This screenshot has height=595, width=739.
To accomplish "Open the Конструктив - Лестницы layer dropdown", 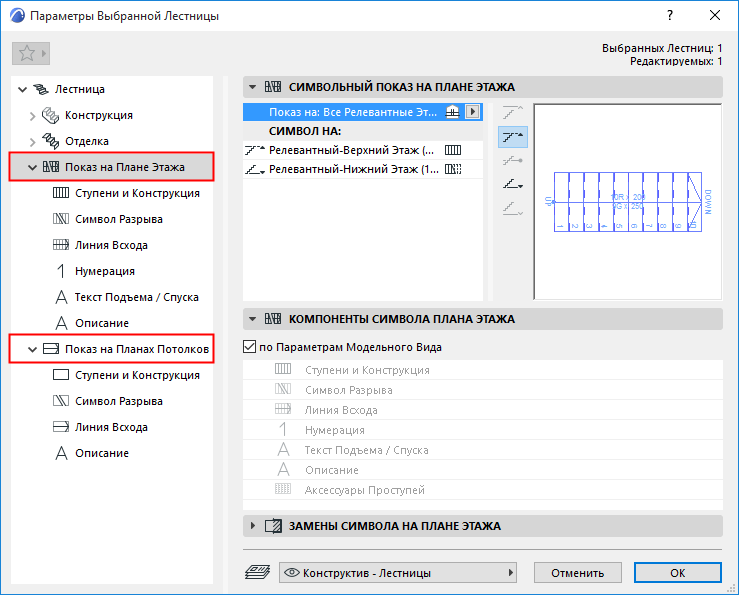I will tap(398, 573).
